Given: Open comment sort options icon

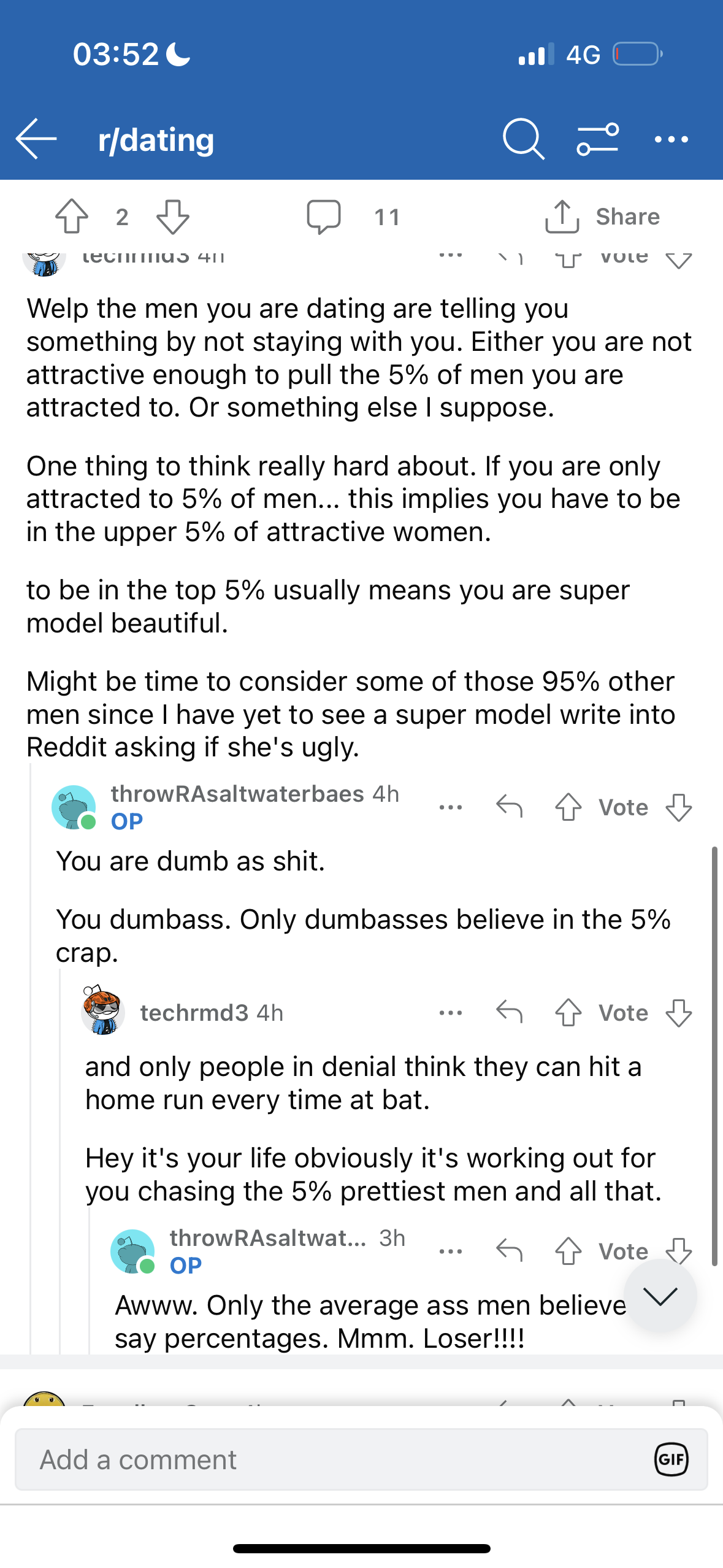Looking at the screenshot, I should (x=597, y=139).
